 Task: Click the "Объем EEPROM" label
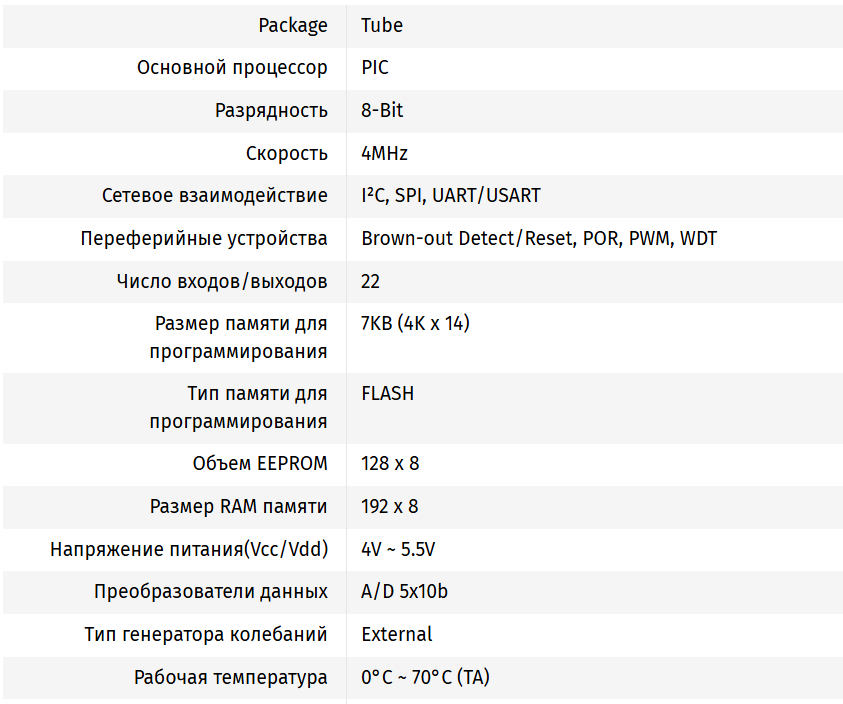click(x=259, y=464)
